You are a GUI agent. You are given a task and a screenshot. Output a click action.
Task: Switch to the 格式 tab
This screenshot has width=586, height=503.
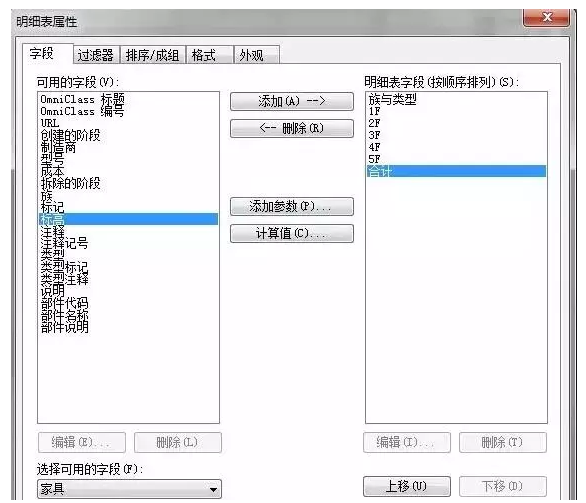pos(209,55)
